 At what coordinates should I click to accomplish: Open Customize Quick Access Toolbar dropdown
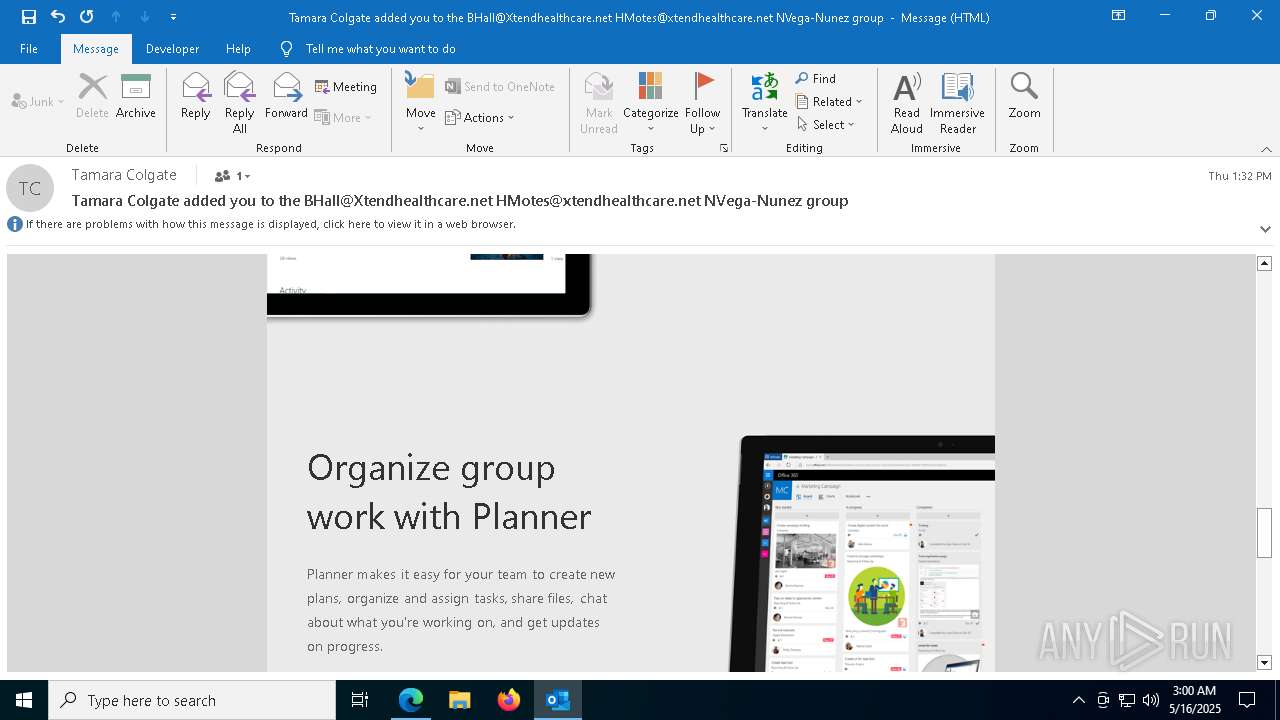click(174, 17)
